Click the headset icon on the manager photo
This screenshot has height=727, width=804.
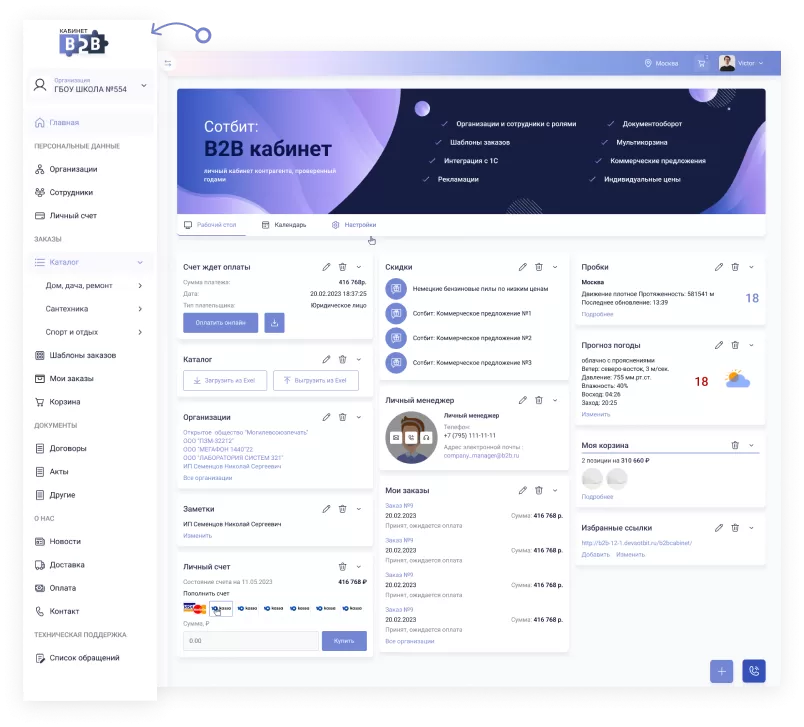coord(425,438)
